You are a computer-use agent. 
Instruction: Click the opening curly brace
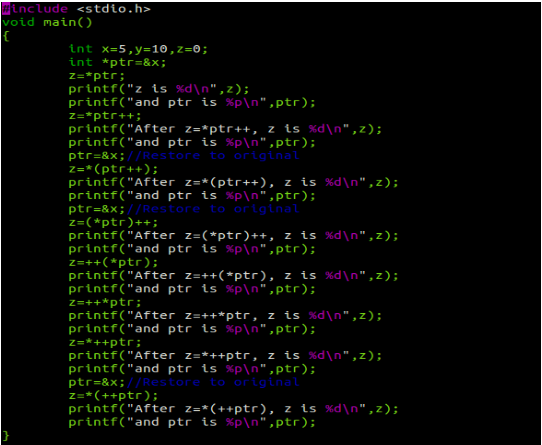point(6,36)
